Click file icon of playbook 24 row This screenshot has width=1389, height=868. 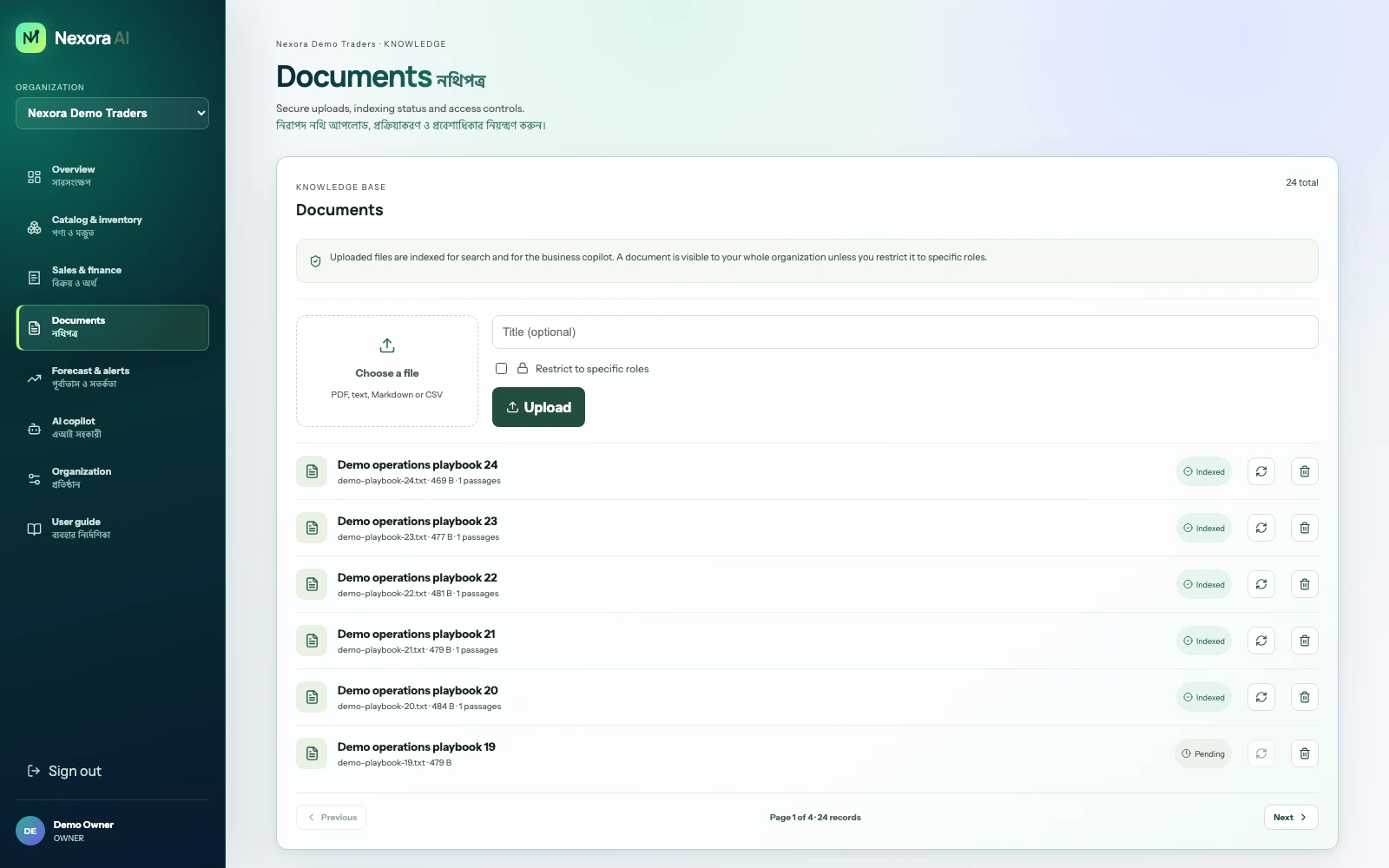(312, 471)
